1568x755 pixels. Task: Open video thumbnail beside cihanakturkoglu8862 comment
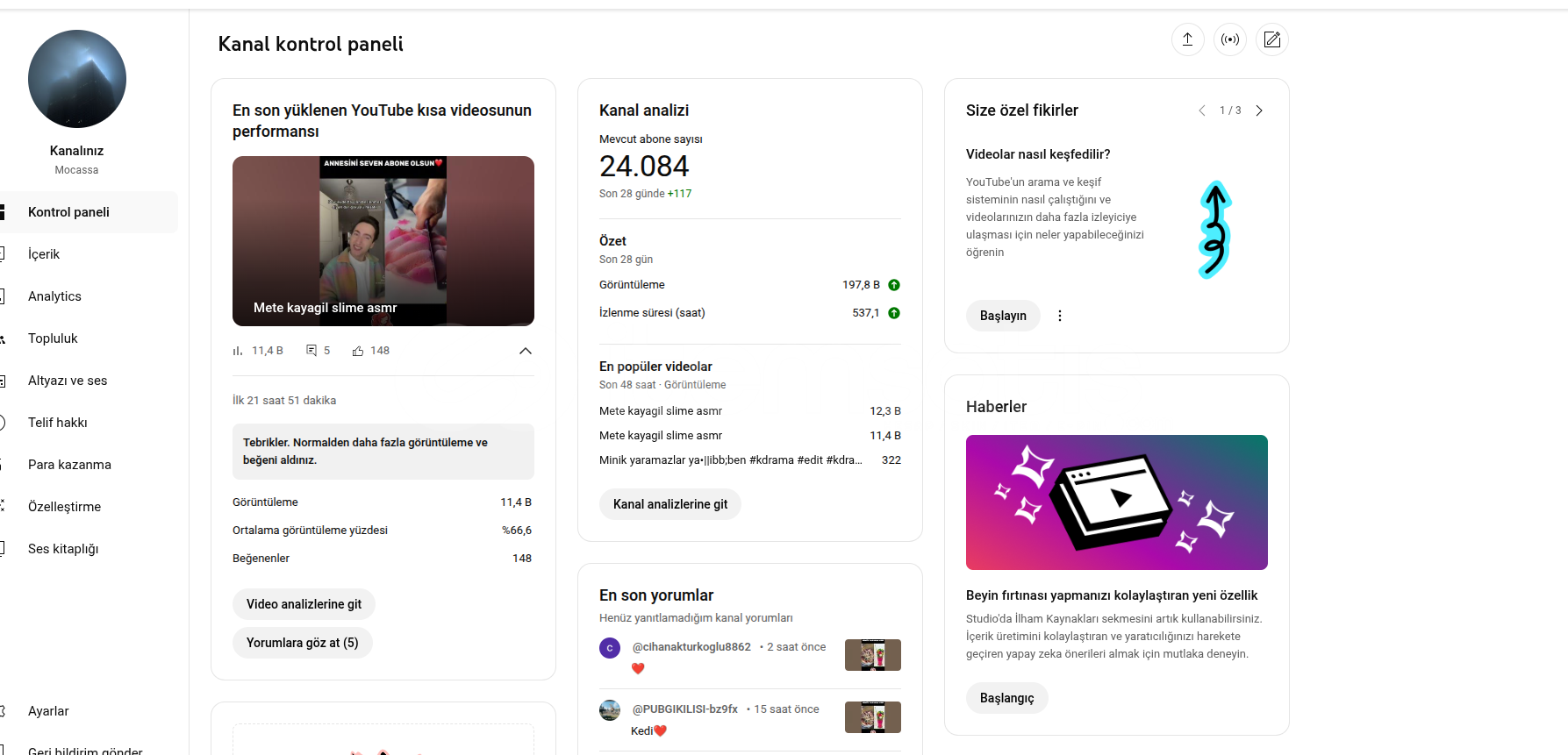(873, 655)
